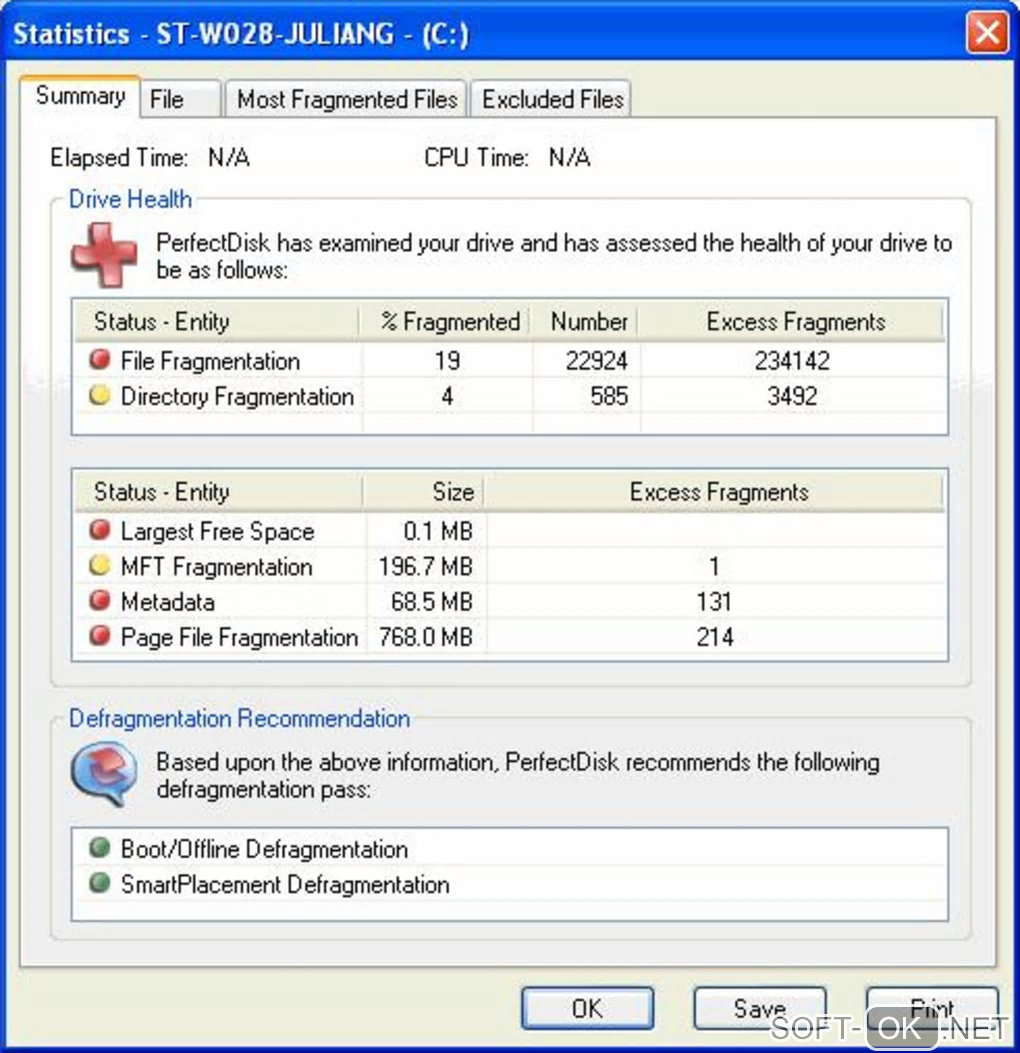
Task: Click Status - Entity header in second table
Action: click(x=218, y=492)
